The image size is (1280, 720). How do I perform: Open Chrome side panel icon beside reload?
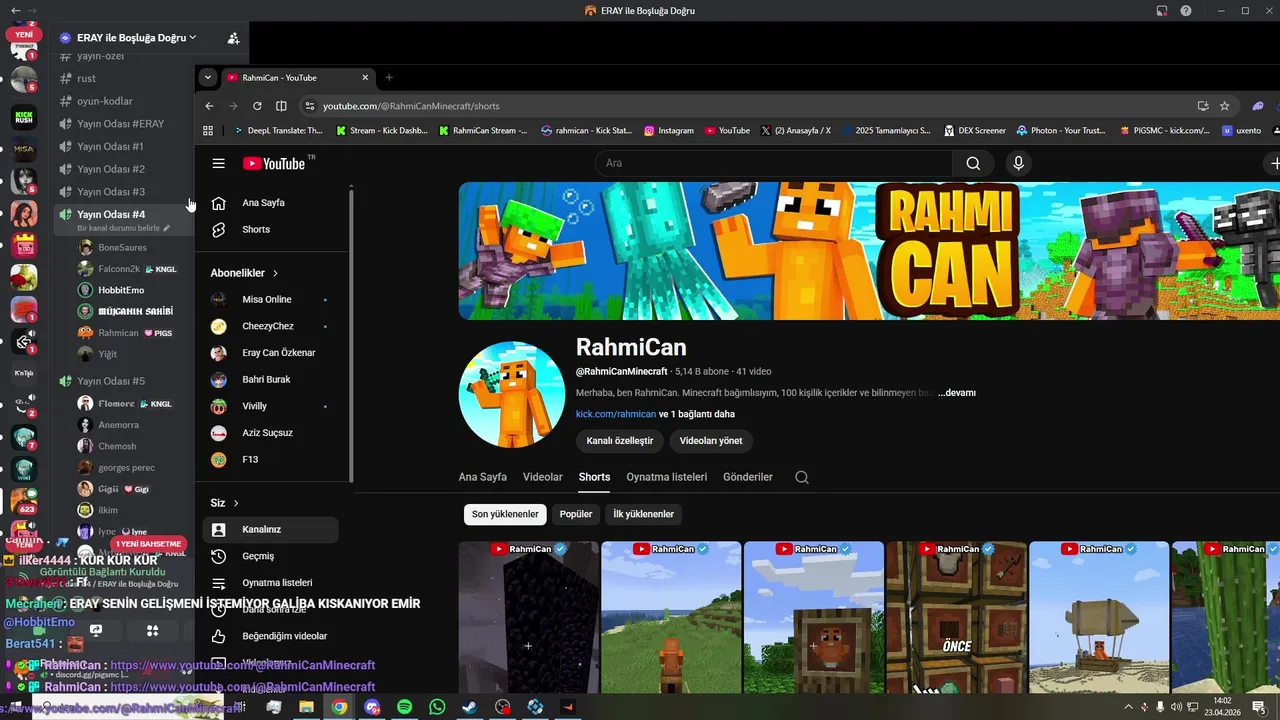281,106
